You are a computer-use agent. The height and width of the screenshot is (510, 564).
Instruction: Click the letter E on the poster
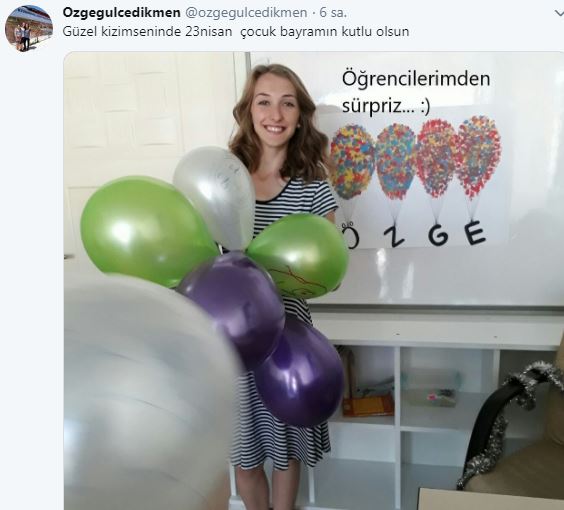[x=474, y=233]
